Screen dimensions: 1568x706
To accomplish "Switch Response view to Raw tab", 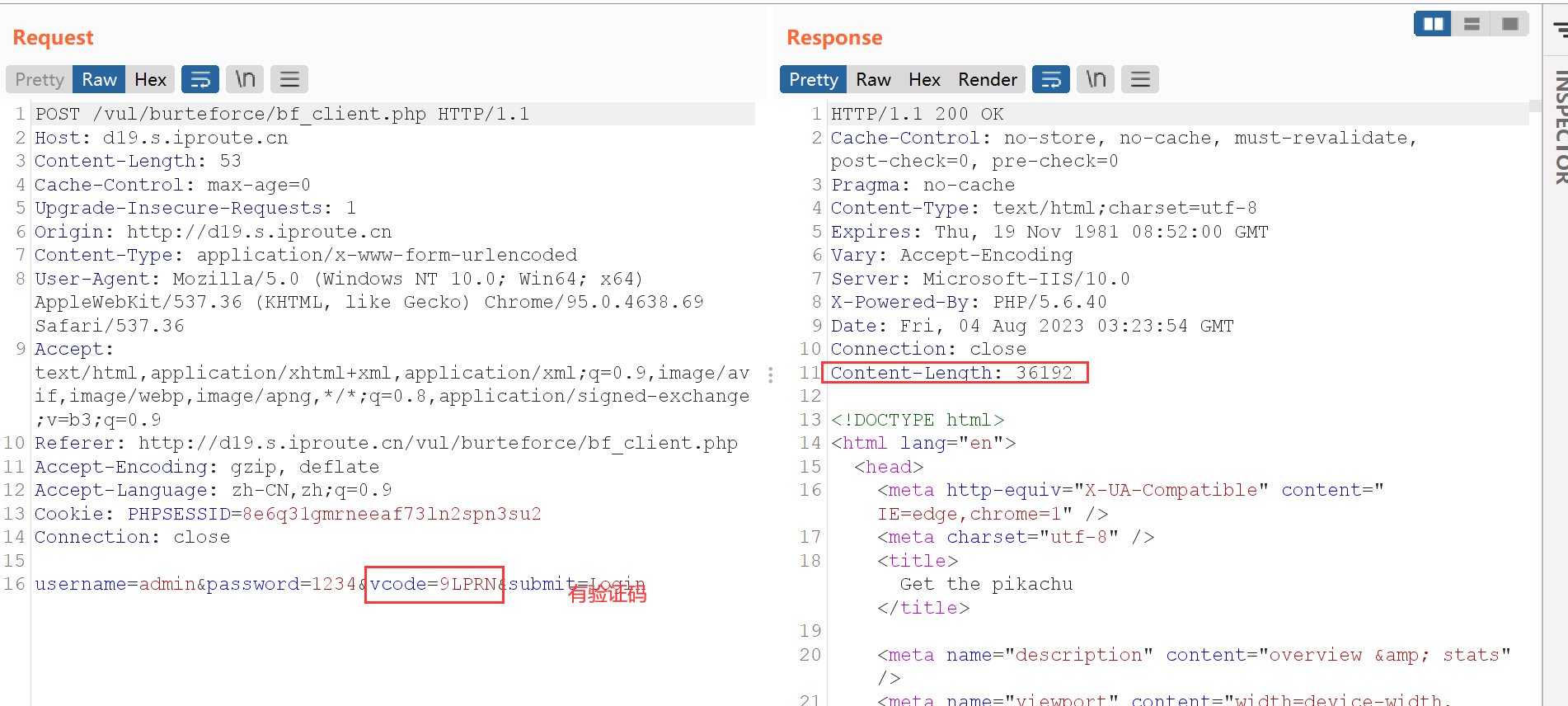I will (x=873, y=79).
